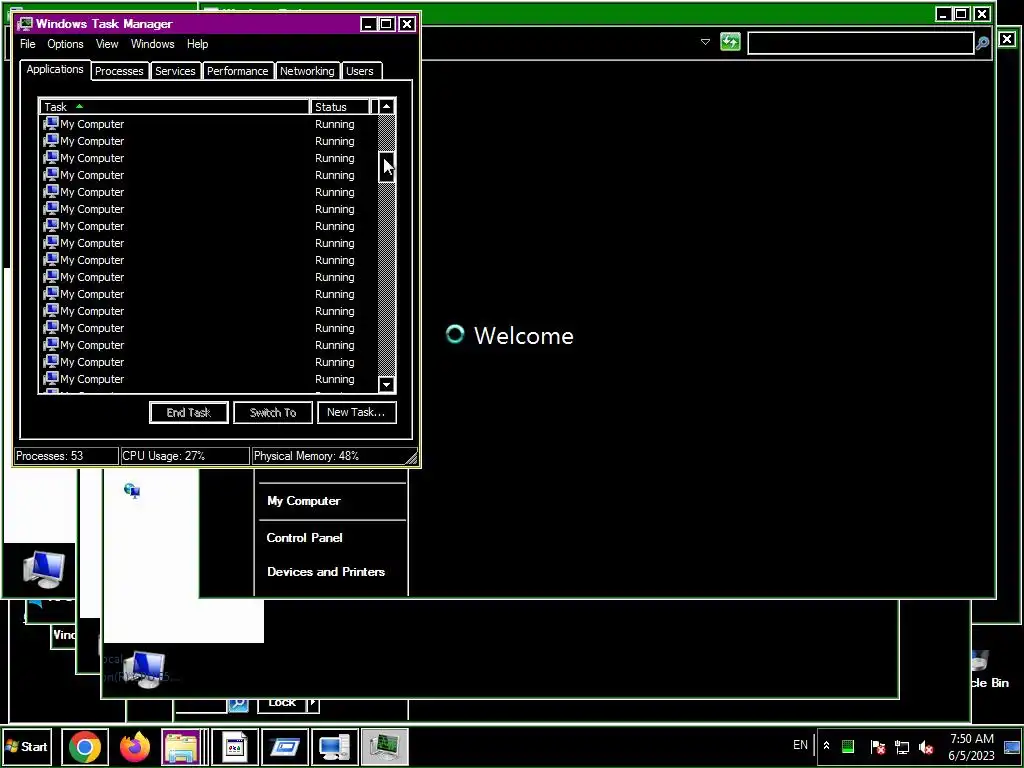
Task: Click the Physical Memory: 48% status bar entry
Action: [x=330, y=456]
